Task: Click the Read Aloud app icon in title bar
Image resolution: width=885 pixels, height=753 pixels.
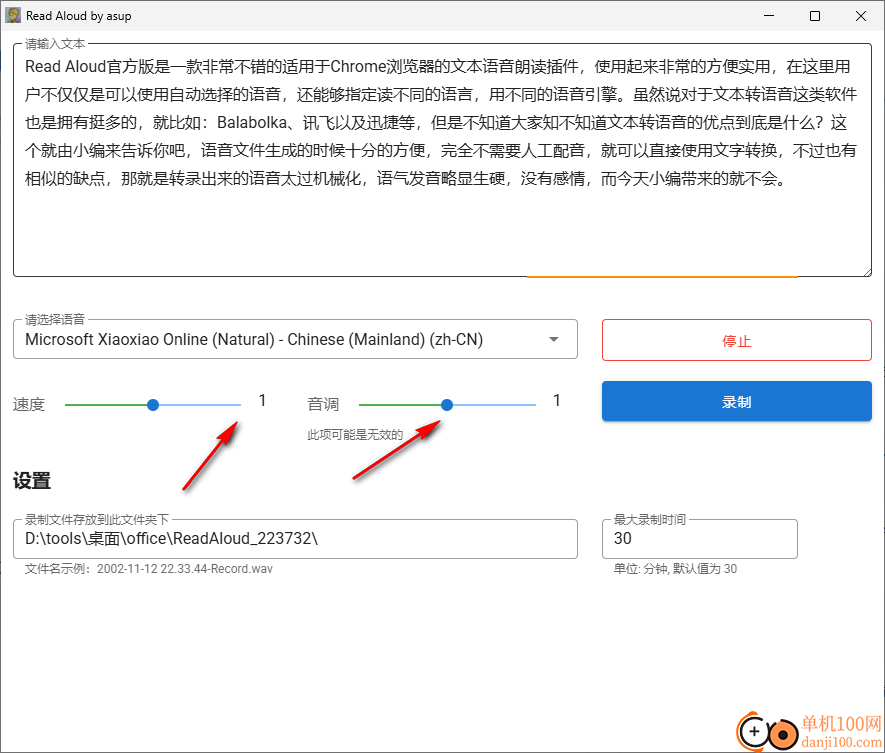Action: tap(12, 16)
